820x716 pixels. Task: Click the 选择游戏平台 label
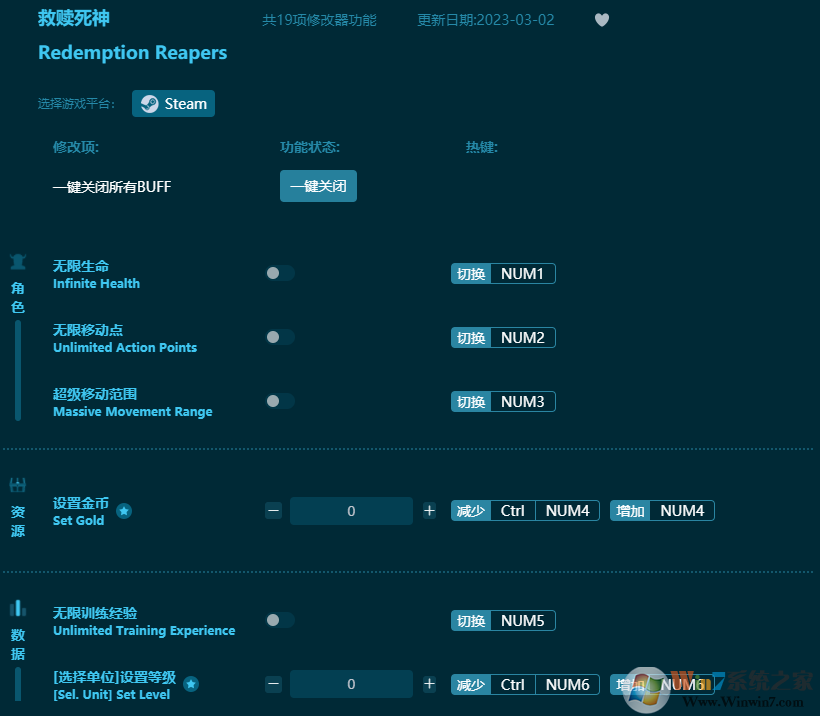click(x=76, y=104)
